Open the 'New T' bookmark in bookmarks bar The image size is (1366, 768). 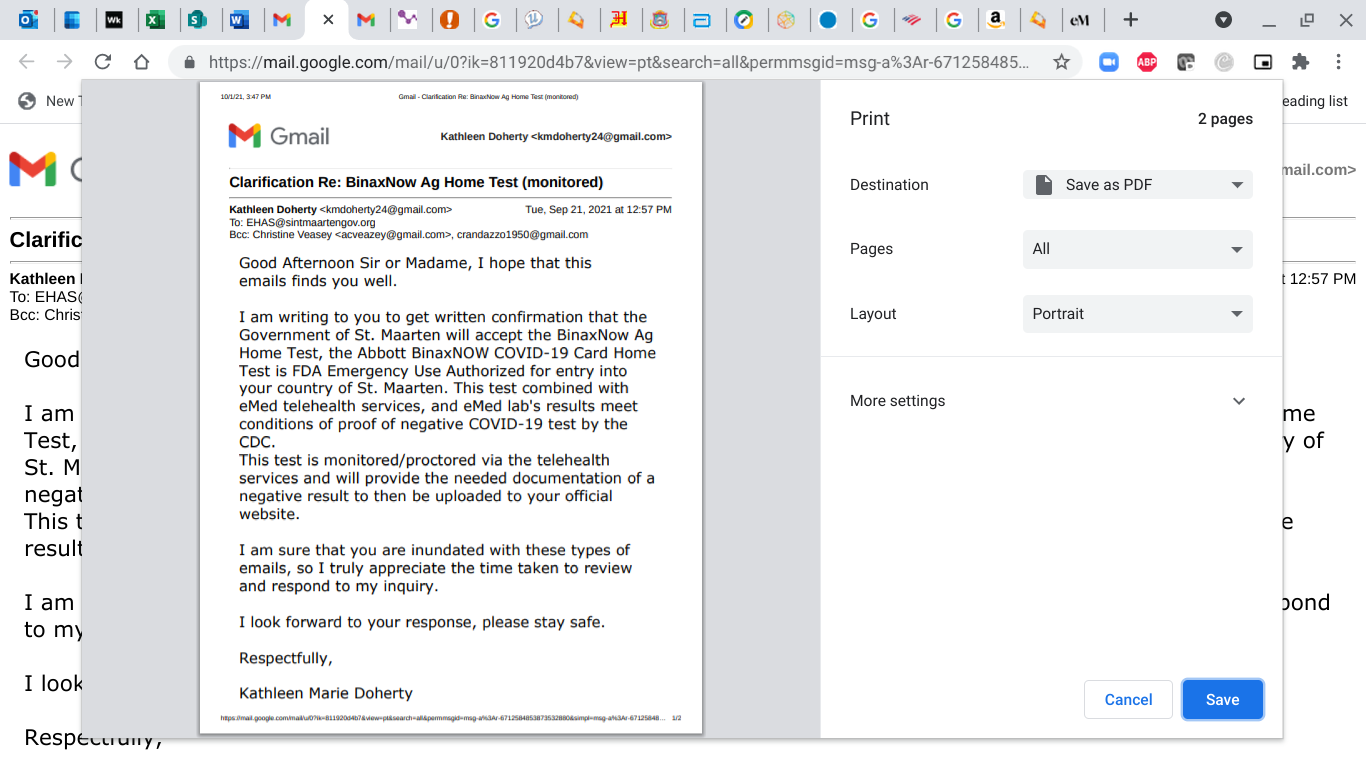click(51, 101)
